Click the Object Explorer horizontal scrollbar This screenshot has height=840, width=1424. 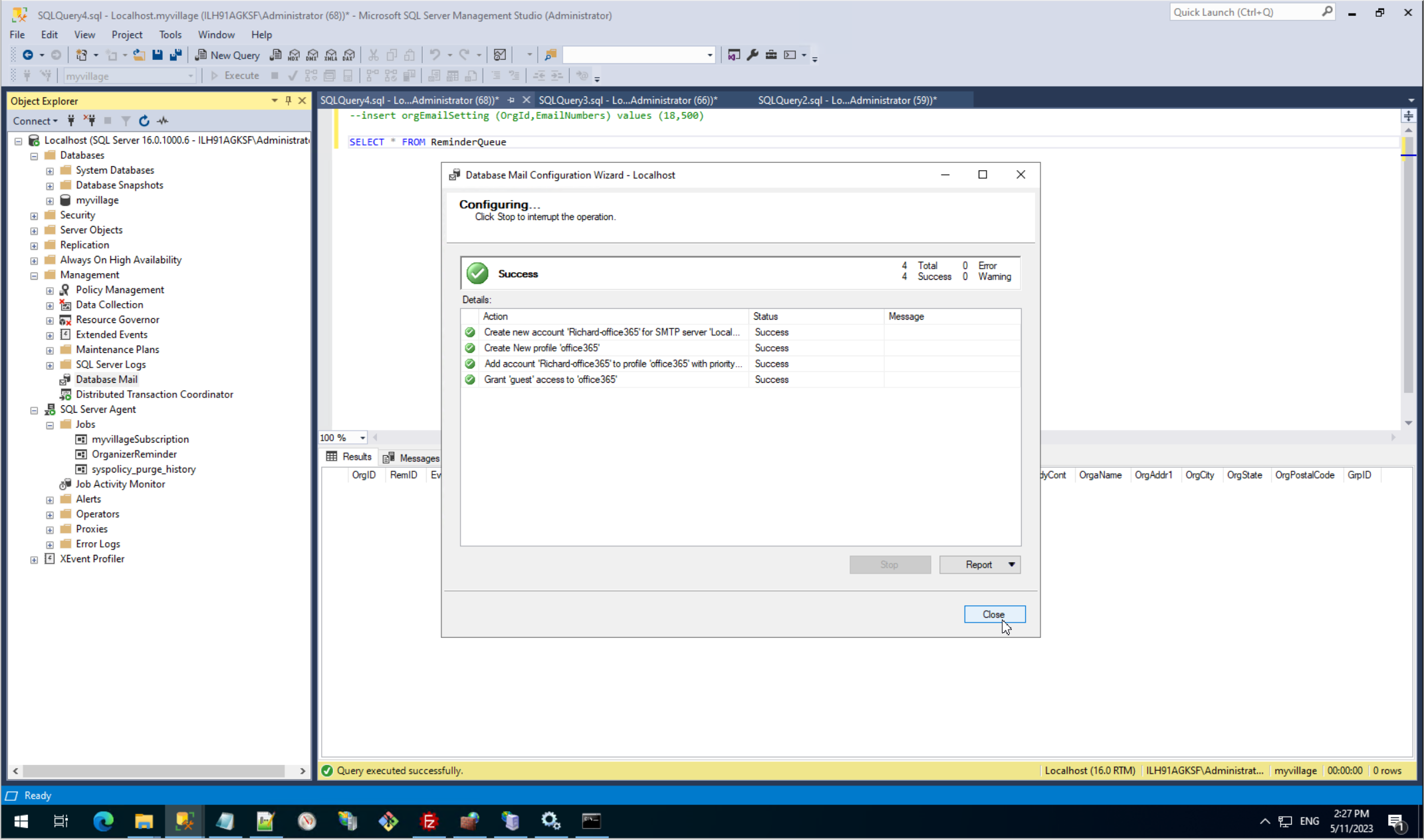(x=153, y=771)
